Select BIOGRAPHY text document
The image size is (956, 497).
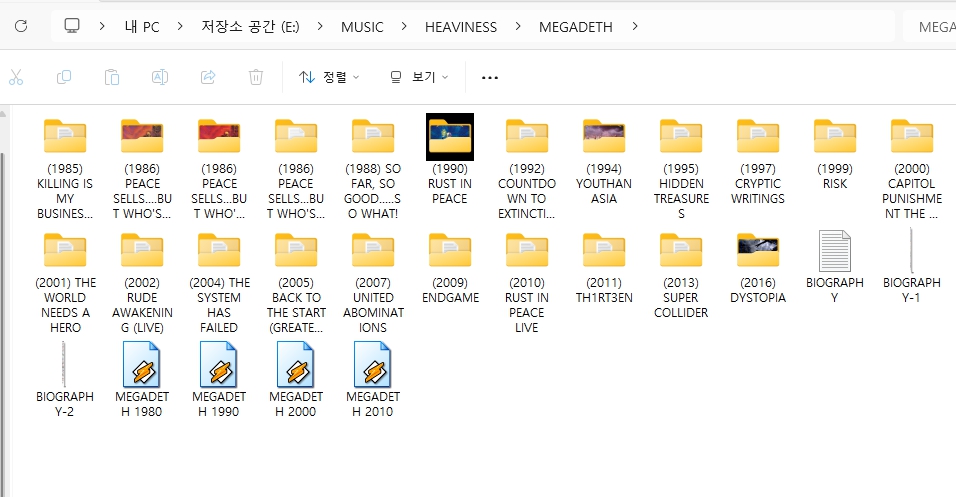coord(835,268)
